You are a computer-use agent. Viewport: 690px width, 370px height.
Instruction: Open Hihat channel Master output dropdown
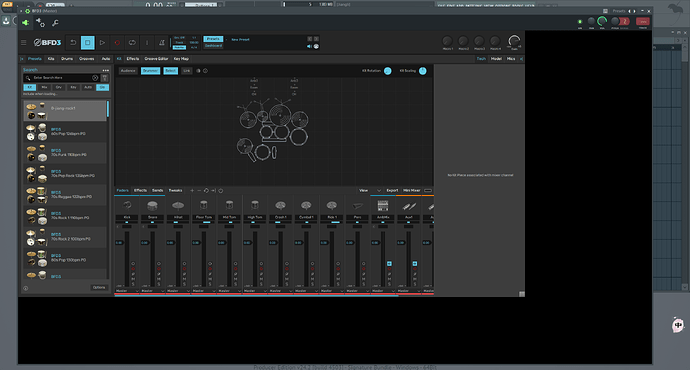178,291
